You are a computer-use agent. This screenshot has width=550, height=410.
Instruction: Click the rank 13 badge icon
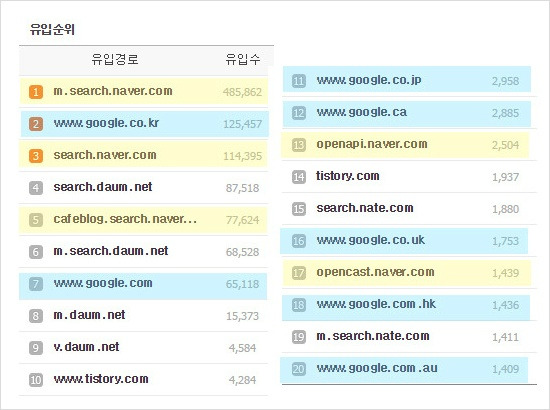click(x=299, y=145)
